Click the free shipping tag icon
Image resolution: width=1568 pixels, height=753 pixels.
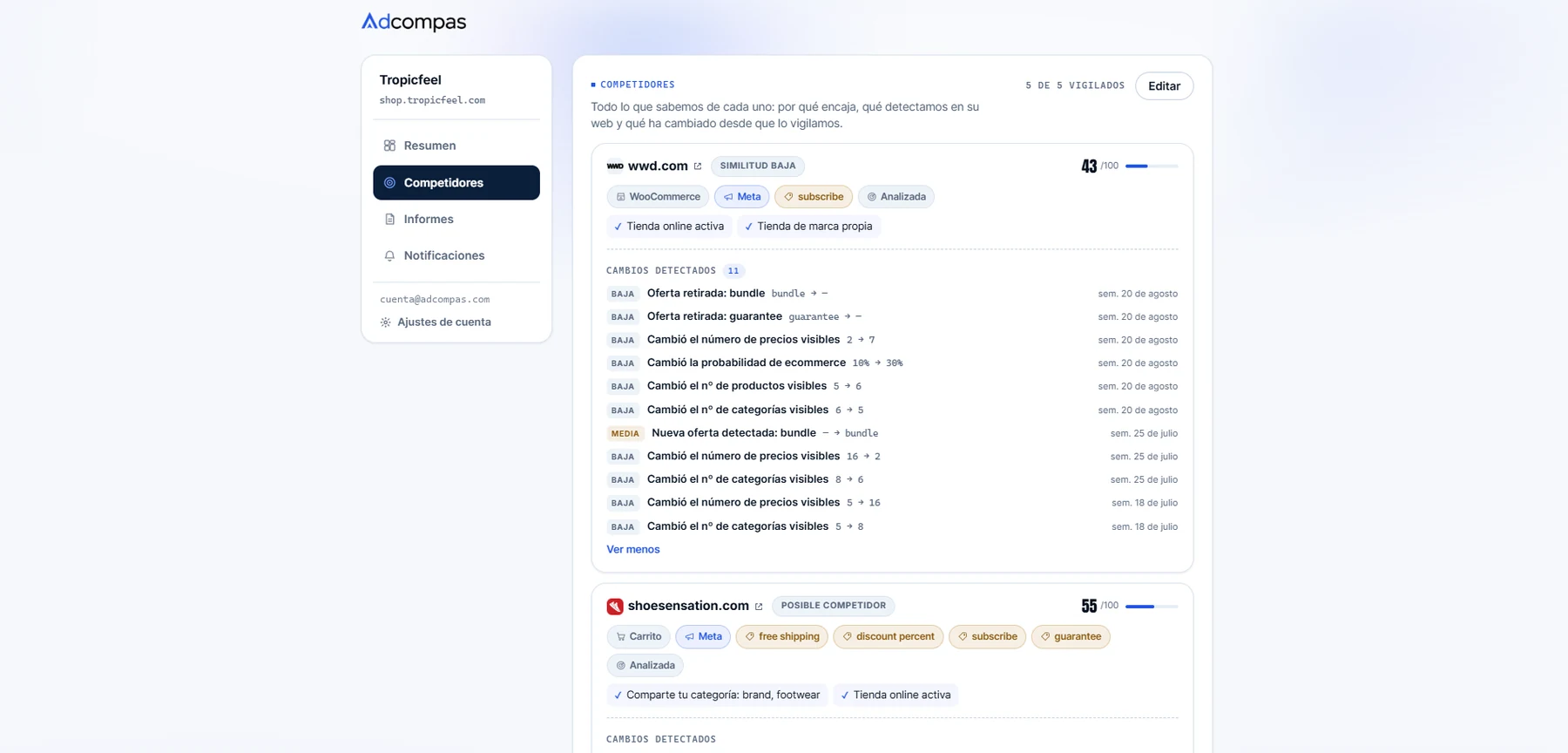click(x=749, y=637)
